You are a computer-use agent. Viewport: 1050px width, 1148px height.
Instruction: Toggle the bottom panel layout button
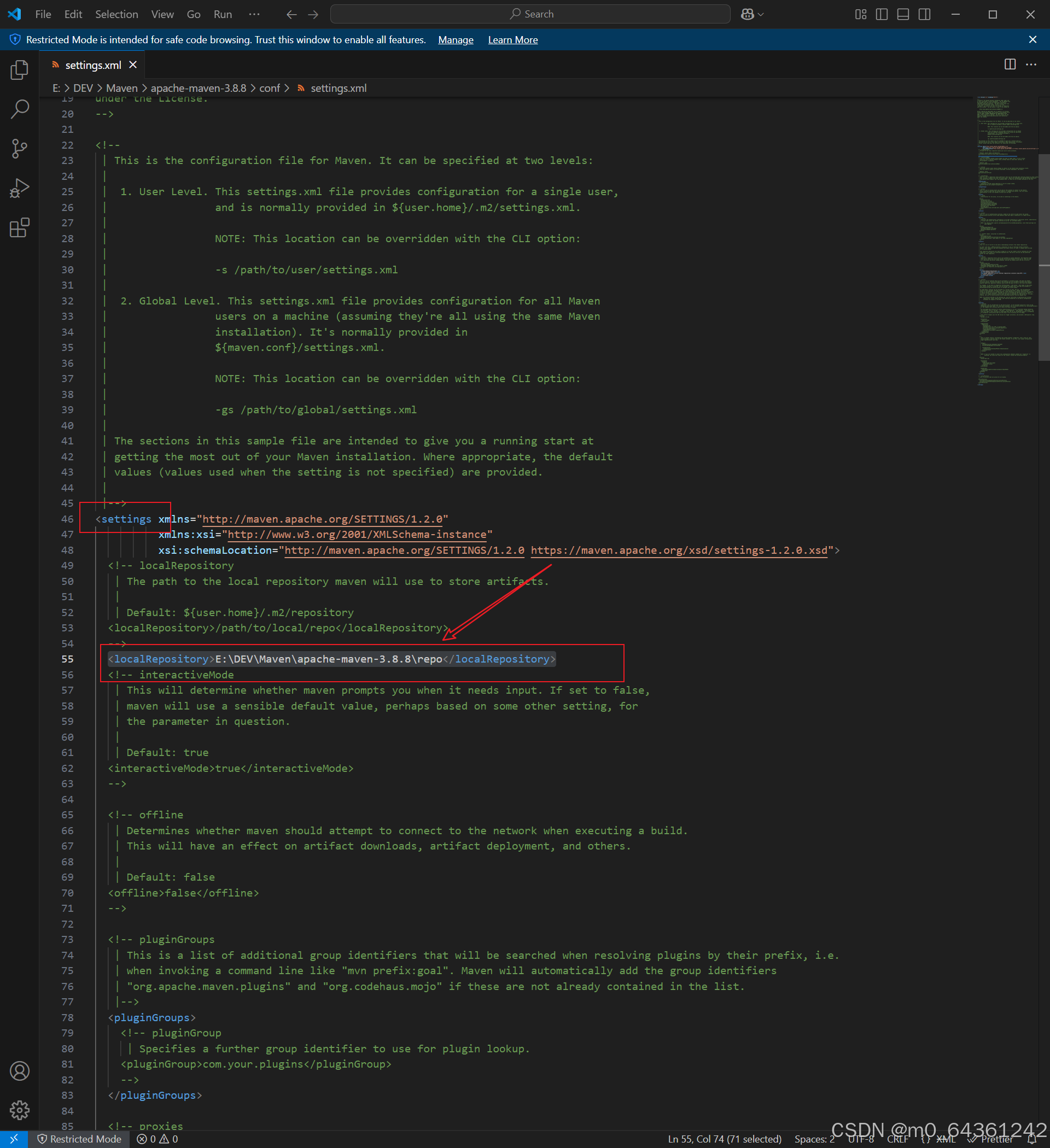click(x=903, y=14)
